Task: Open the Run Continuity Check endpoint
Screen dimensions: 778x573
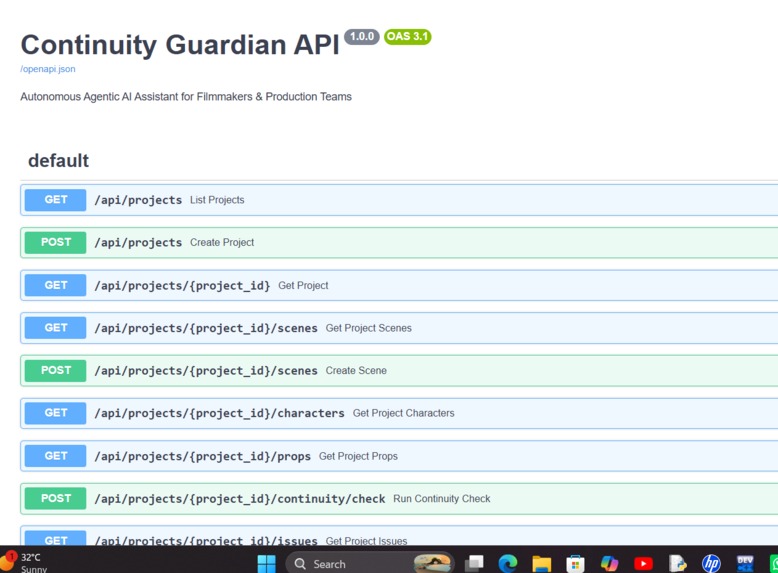Action: (x=399, y=499)
